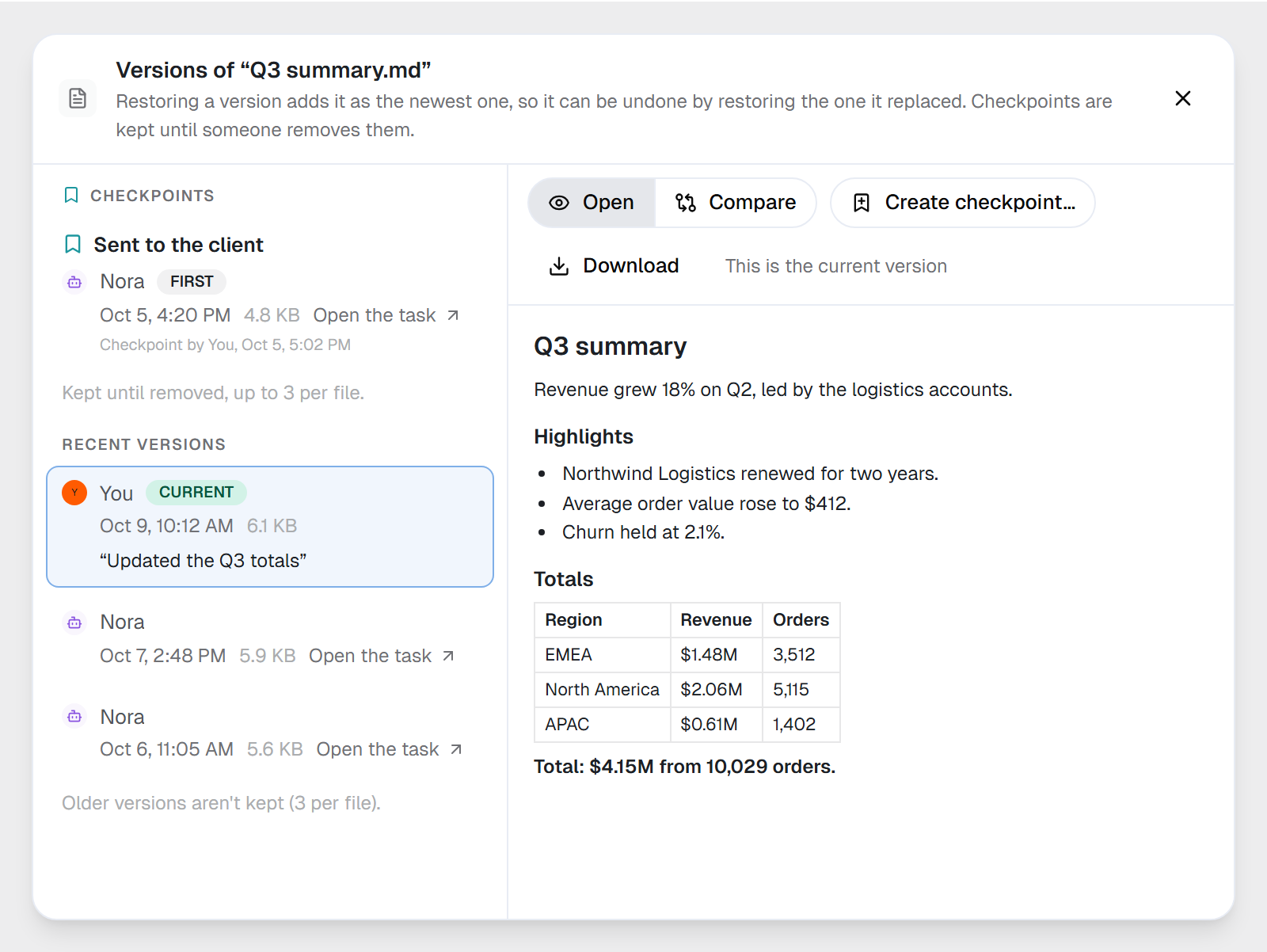Click the bookmark icon beside Sent to the client

73,245
